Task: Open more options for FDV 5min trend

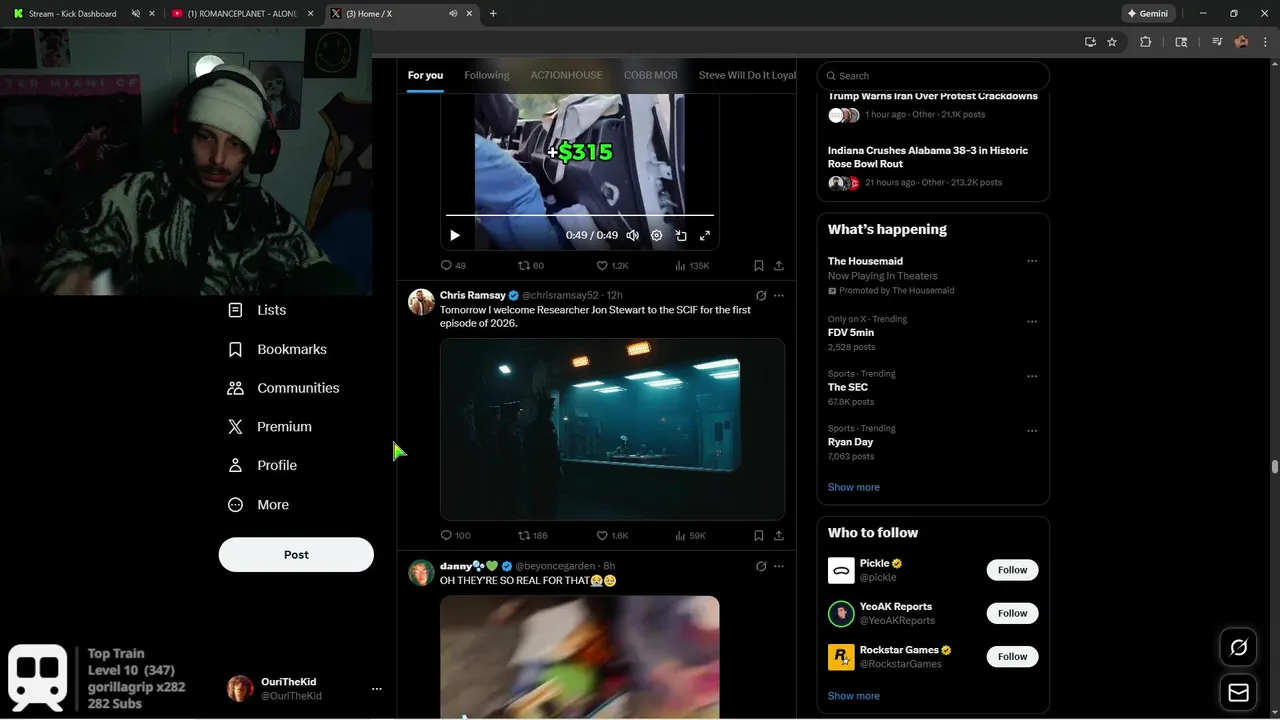Action: 1032,322
